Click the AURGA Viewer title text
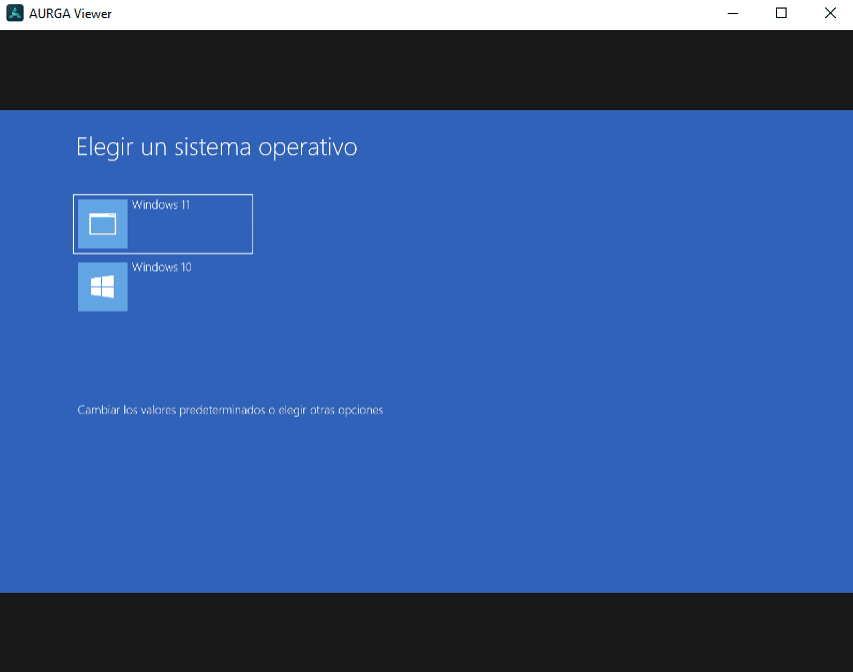Screen dimensions: 853x672 [x=70, y=14]
